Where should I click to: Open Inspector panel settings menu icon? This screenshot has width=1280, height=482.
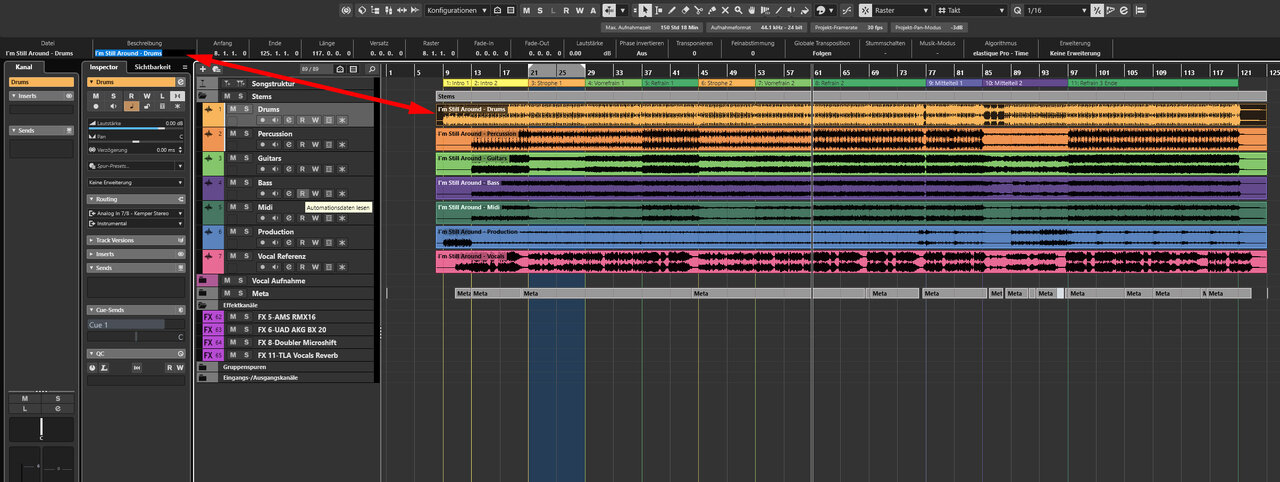pyautogui.click(x=185, y=67)
